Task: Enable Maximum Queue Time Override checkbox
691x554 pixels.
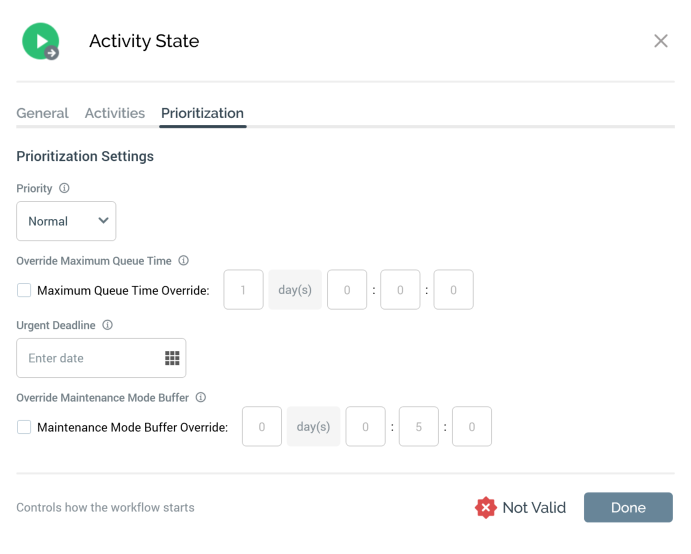Action: pos(24,291)
